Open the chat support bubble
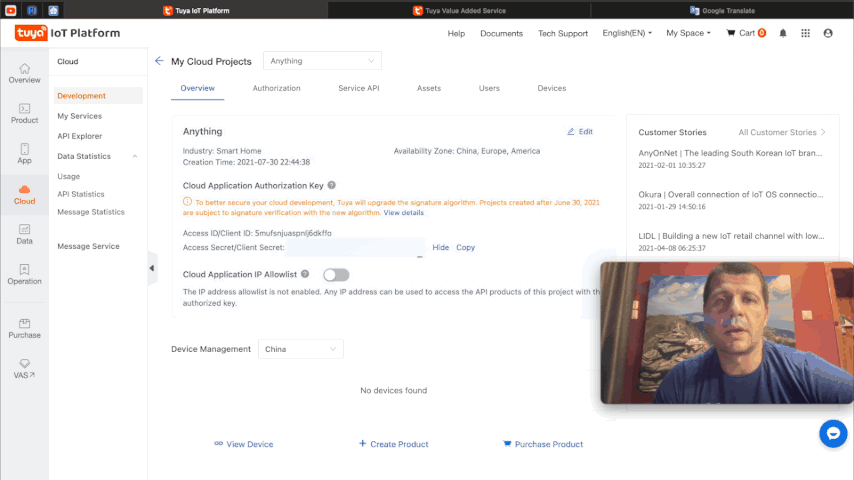The height and width of the screenshot is (480, 854). tap(833, 434)
